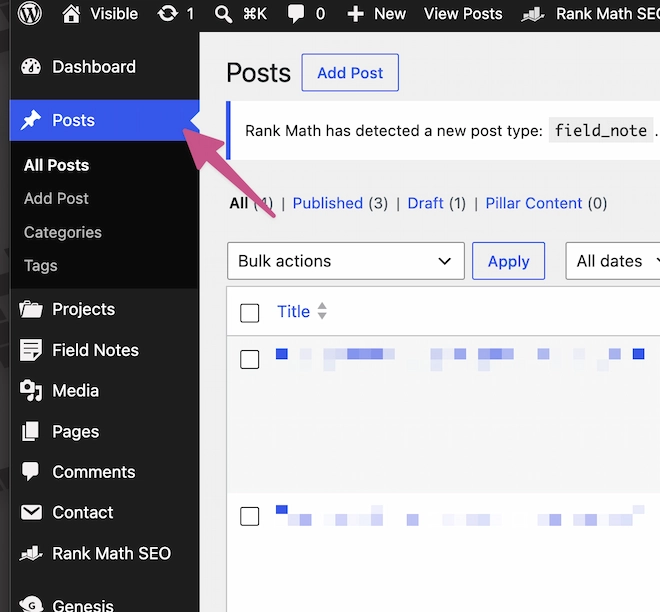
Task: Click the ⌘K search shortcut label
Action: pos(255,14)
